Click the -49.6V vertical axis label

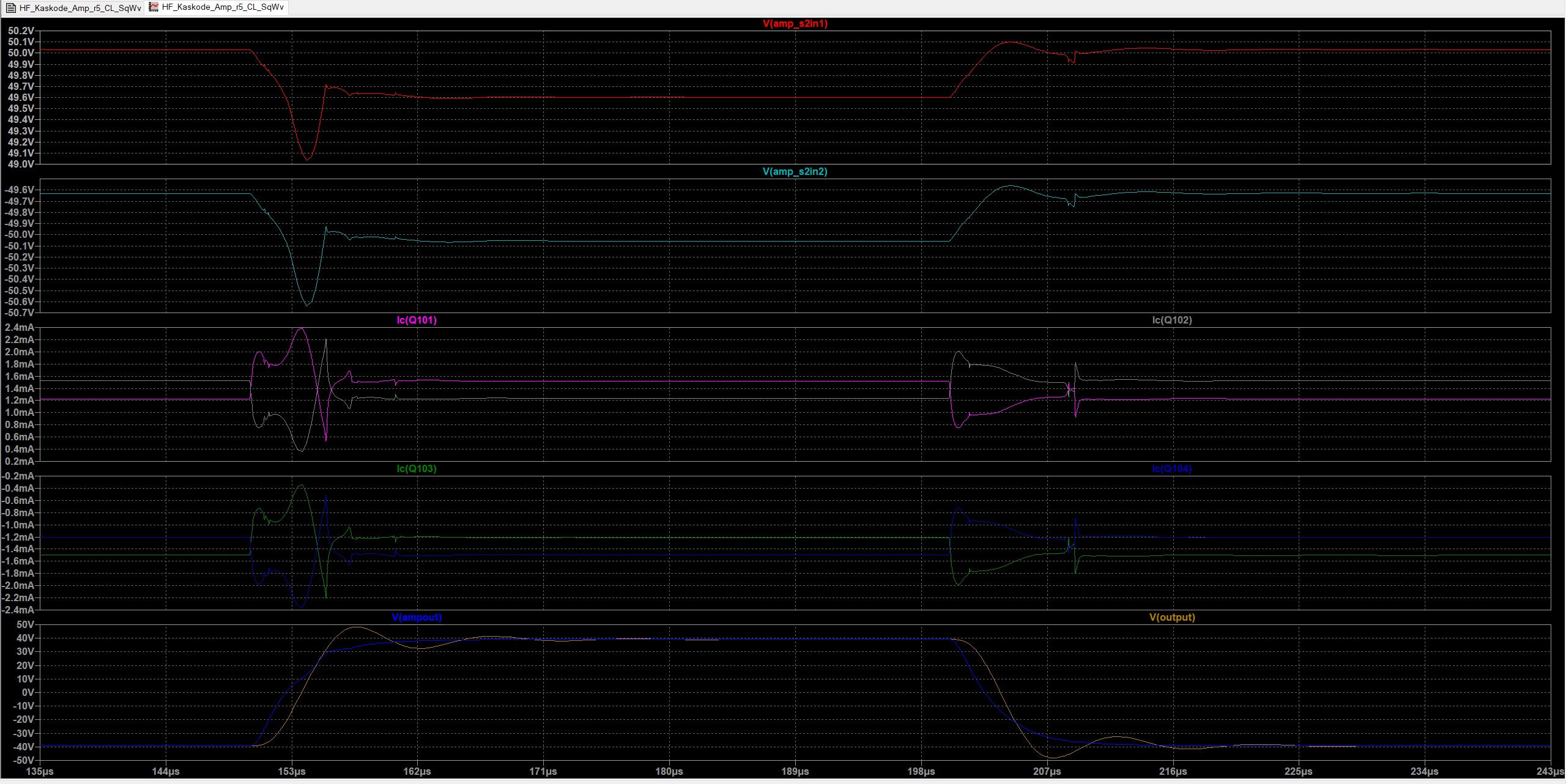tap(19, 190)
